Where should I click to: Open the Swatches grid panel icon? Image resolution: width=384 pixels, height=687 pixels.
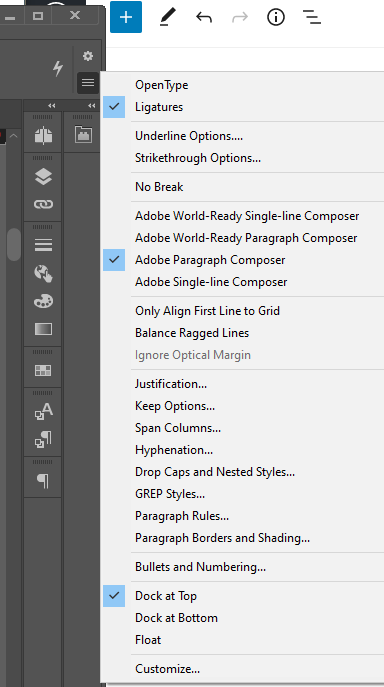pyautogui.click(x=43, y=370)
